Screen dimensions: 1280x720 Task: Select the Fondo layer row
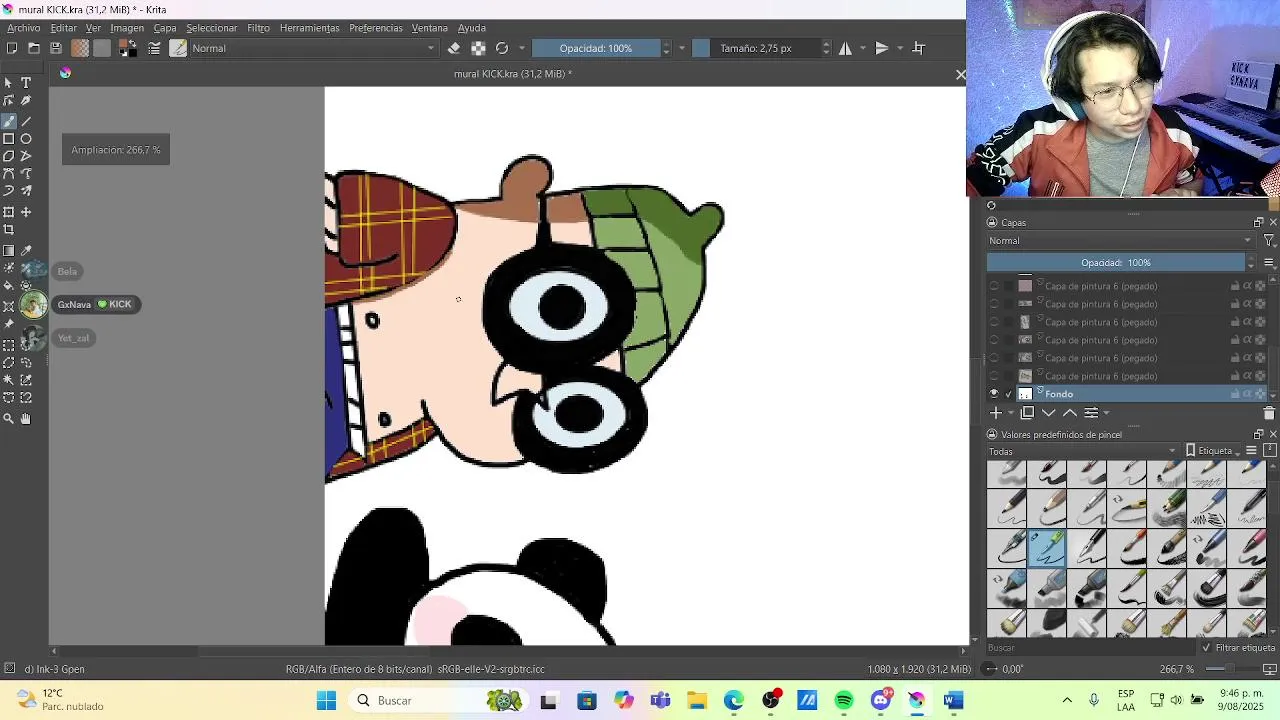click(1127, 394)
